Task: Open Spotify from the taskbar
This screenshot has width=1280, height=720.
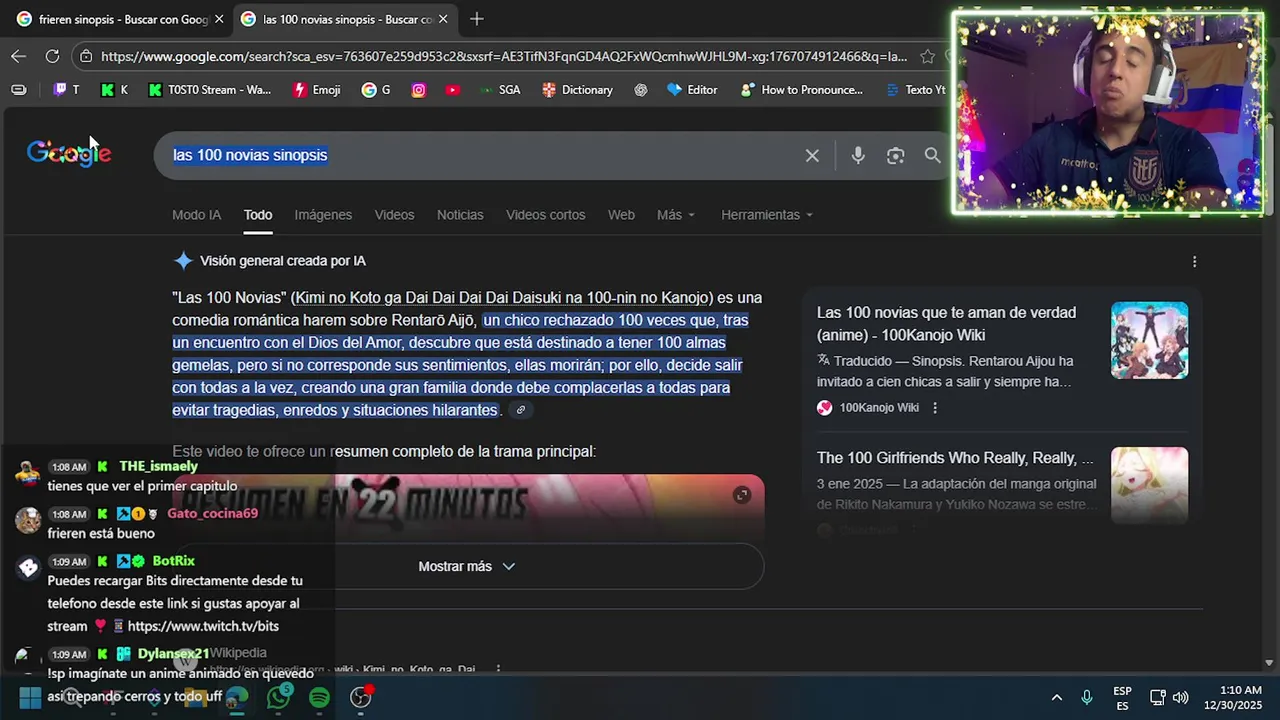Action: 319,697
